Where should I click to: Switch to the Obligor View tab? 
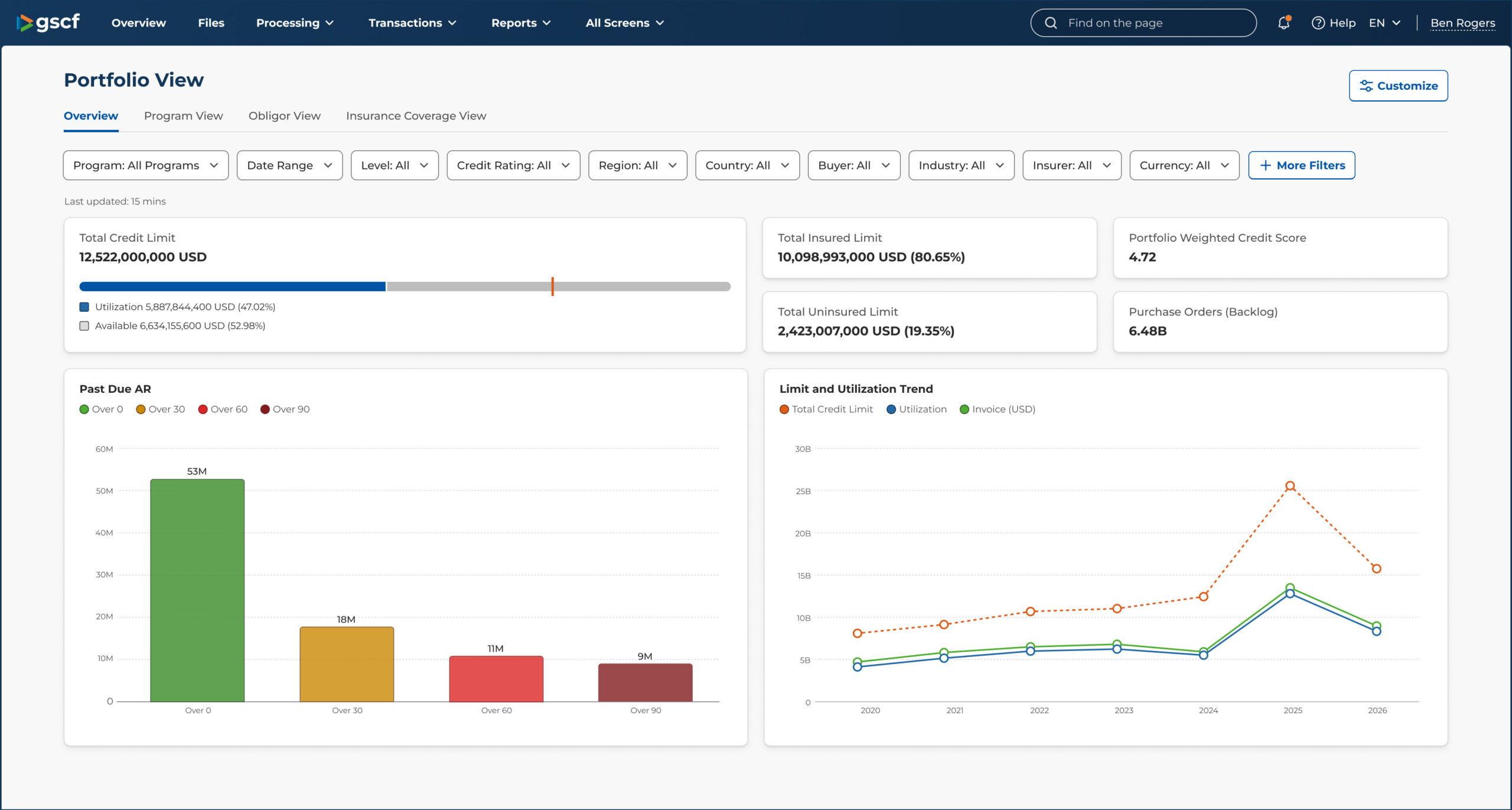pyautogui.click(x=284, y=116)
